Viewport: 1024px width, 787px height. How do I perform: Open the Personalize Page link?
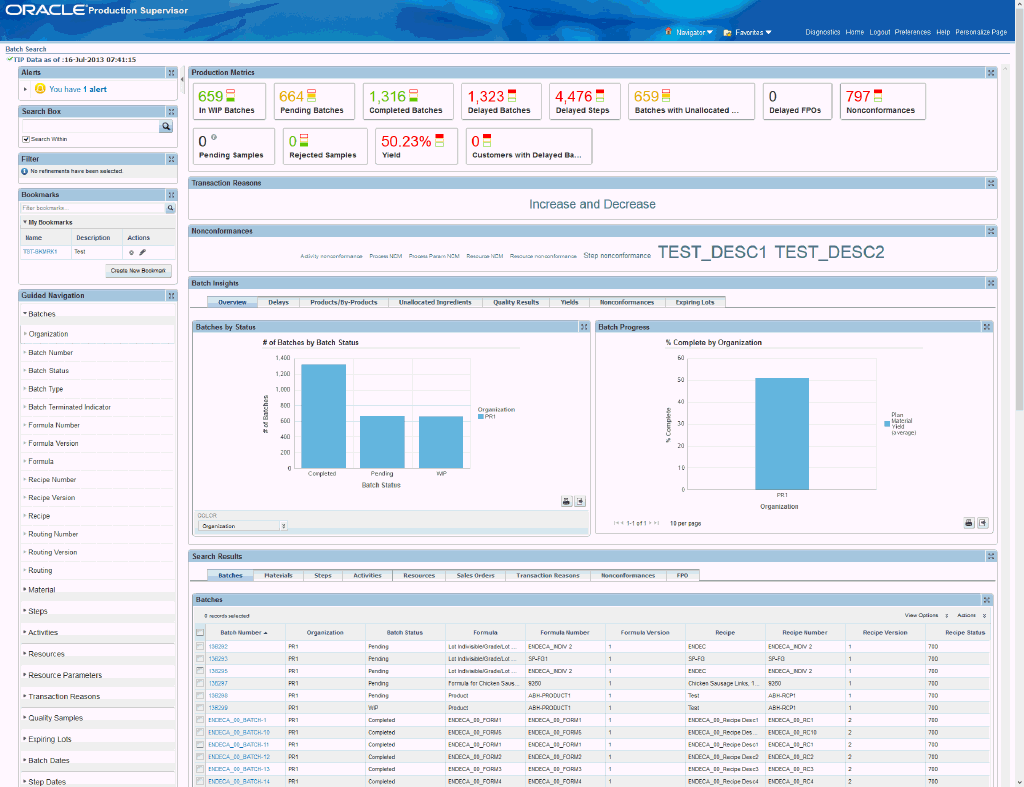[x=981, y=32]
